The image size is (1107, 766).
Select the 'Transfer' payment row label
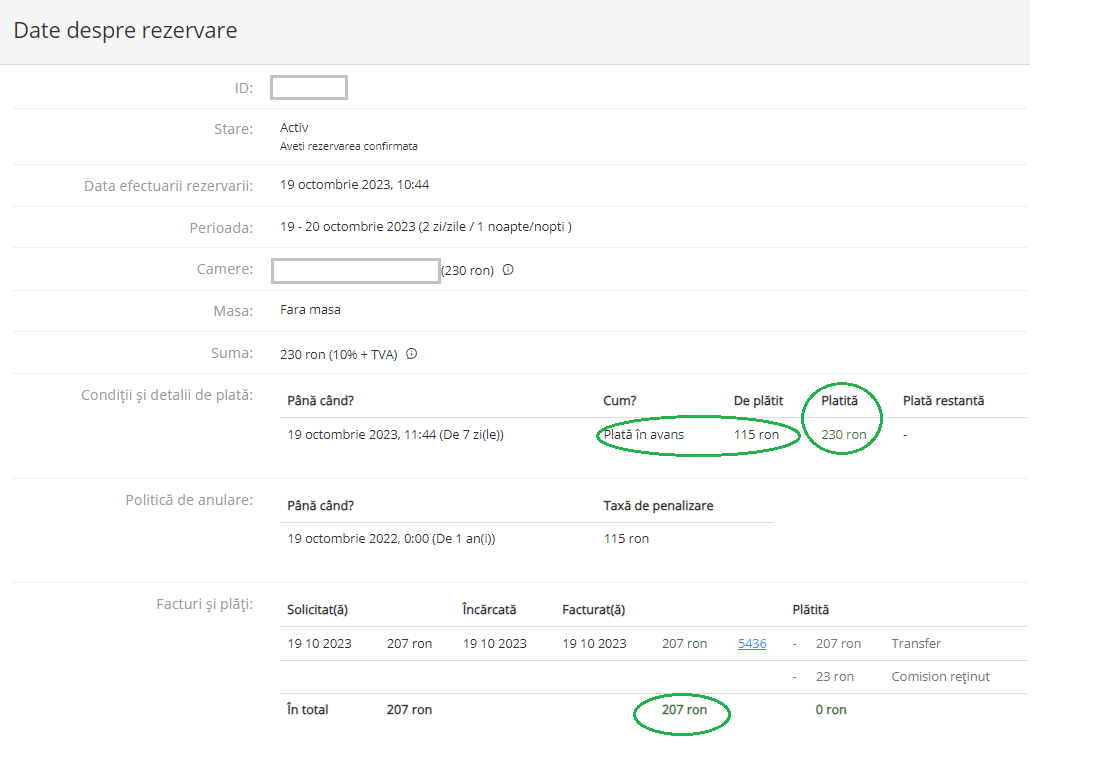[x=915, y=644]
